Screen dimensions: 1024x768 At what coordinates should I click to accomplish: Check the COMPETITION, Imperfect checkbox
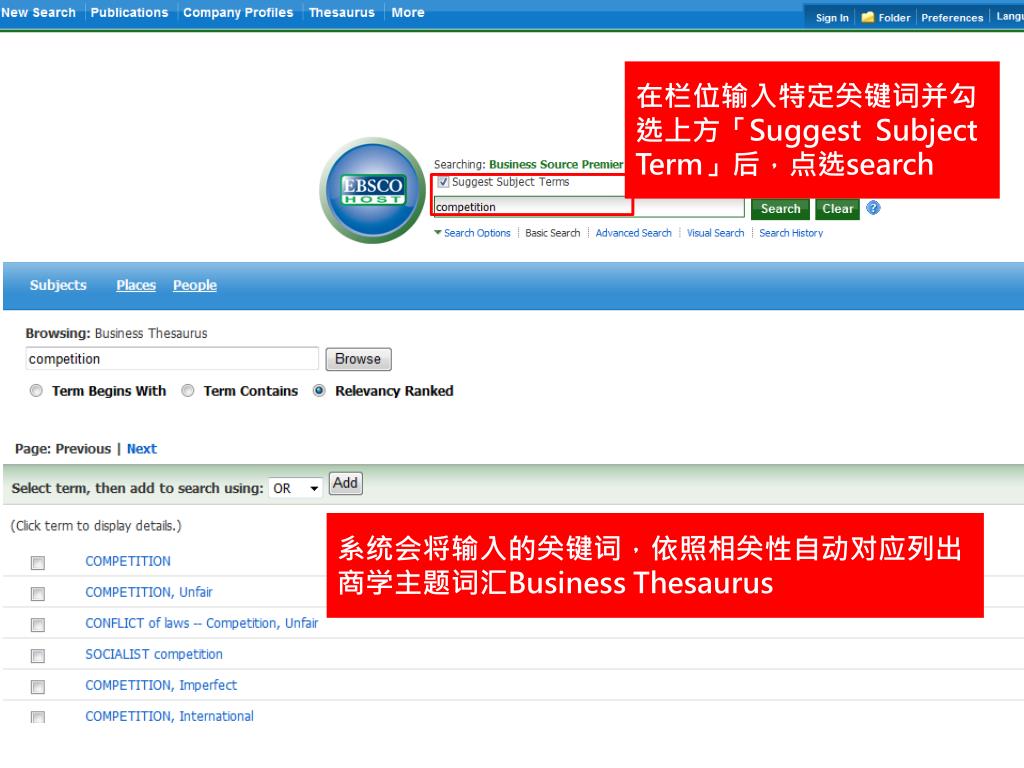(38, 686)
